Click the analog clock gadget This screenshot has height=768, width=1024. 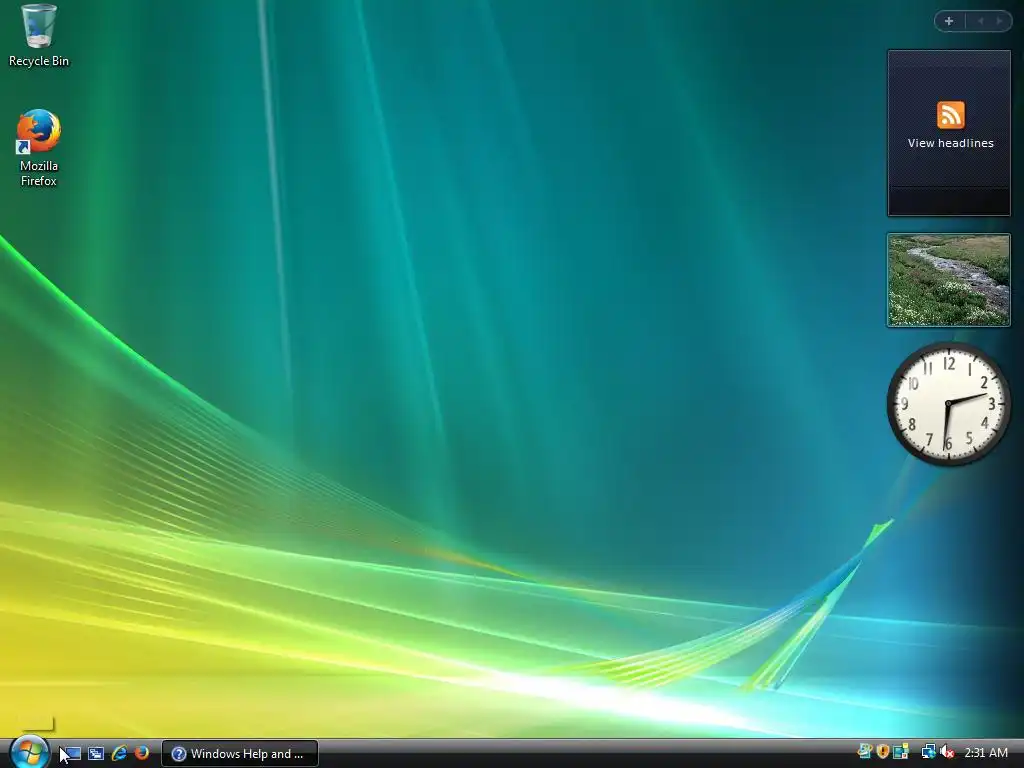pyautogui.click(x=948, y=404)
